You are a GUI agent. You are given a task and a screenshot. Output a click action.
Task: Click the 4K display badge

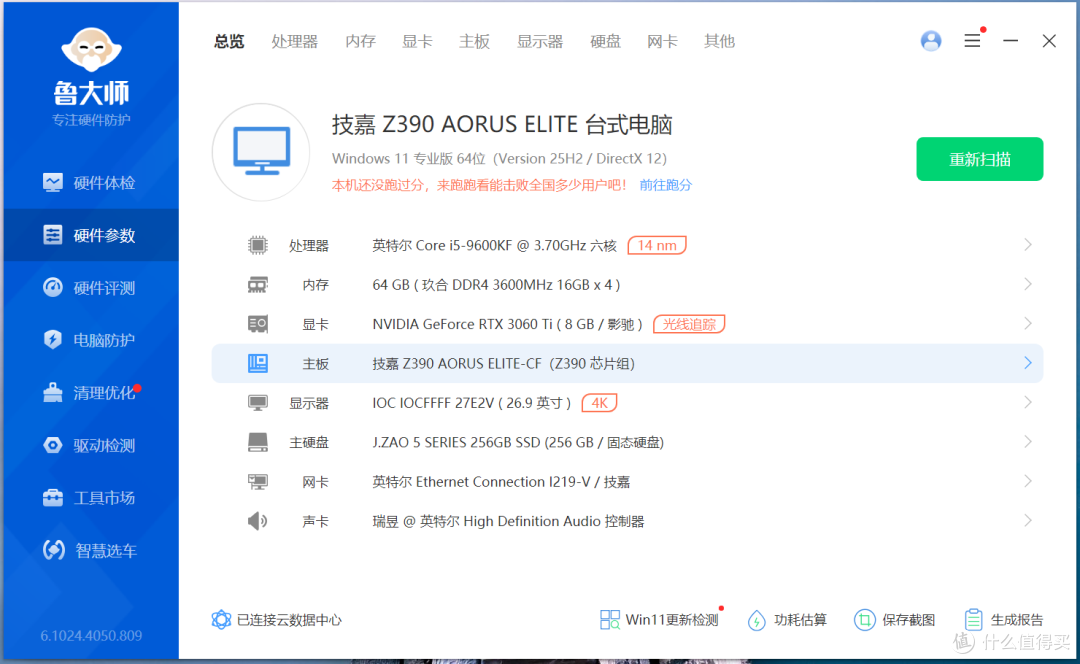pos(599,403)
